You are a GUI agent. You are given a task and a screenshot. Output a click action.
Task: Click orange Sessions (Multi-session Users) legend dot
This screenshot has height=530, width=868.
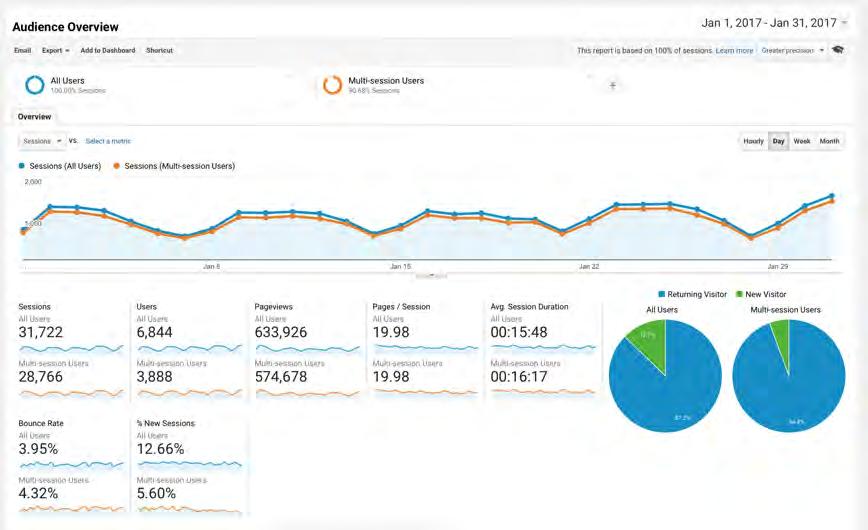point(116,166)
